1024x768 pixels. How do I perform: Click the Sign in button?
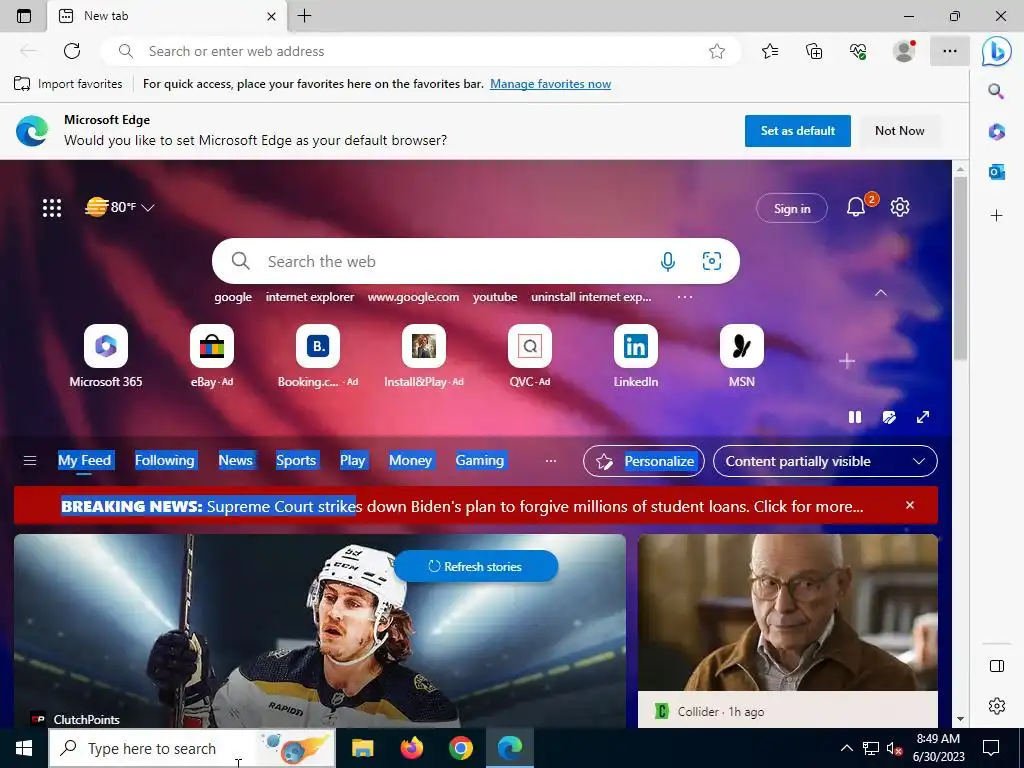coord(792,208)
